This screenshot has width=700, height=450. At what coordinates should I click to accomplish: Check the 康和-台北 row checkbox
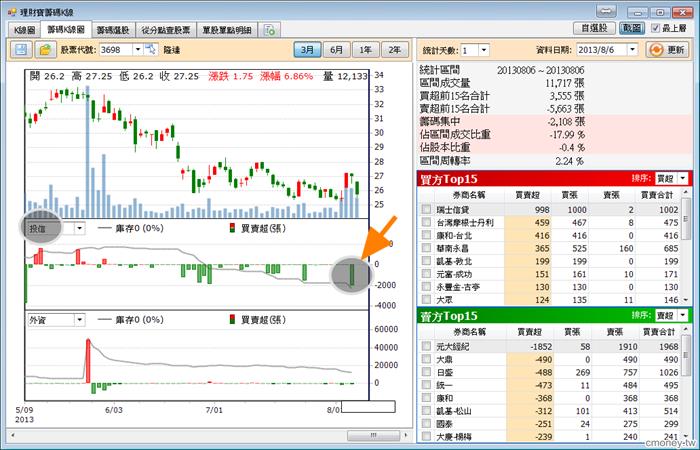point(426,235)
